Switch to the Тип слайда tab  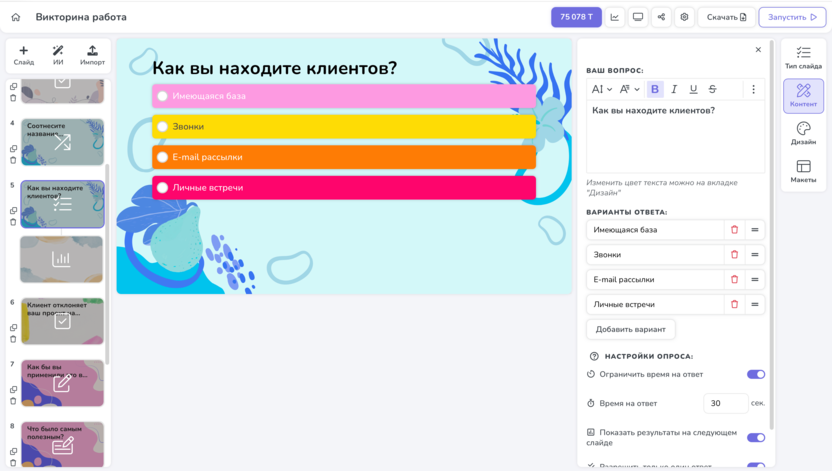[x=803, y=58]
